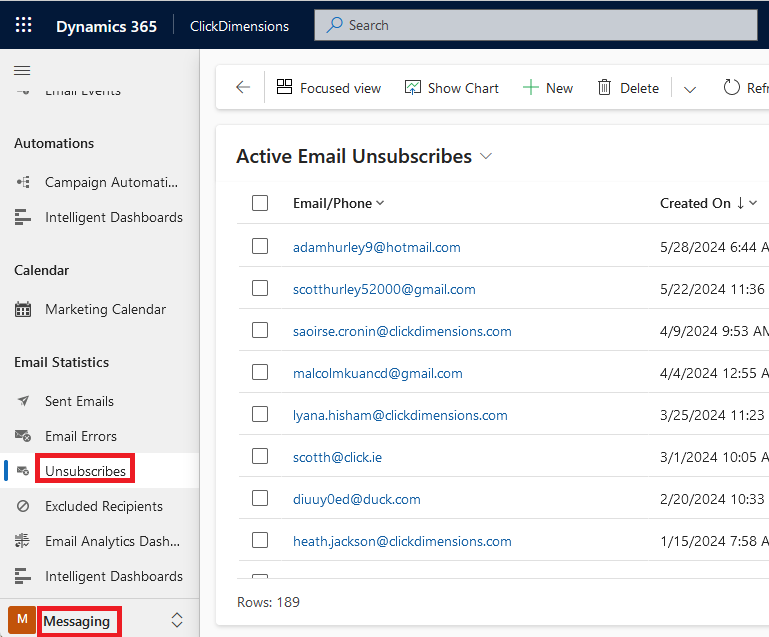Open the heath.jackson@clickdimensions.com record link
The image size is (769, 637).
(x=402, y=541)
